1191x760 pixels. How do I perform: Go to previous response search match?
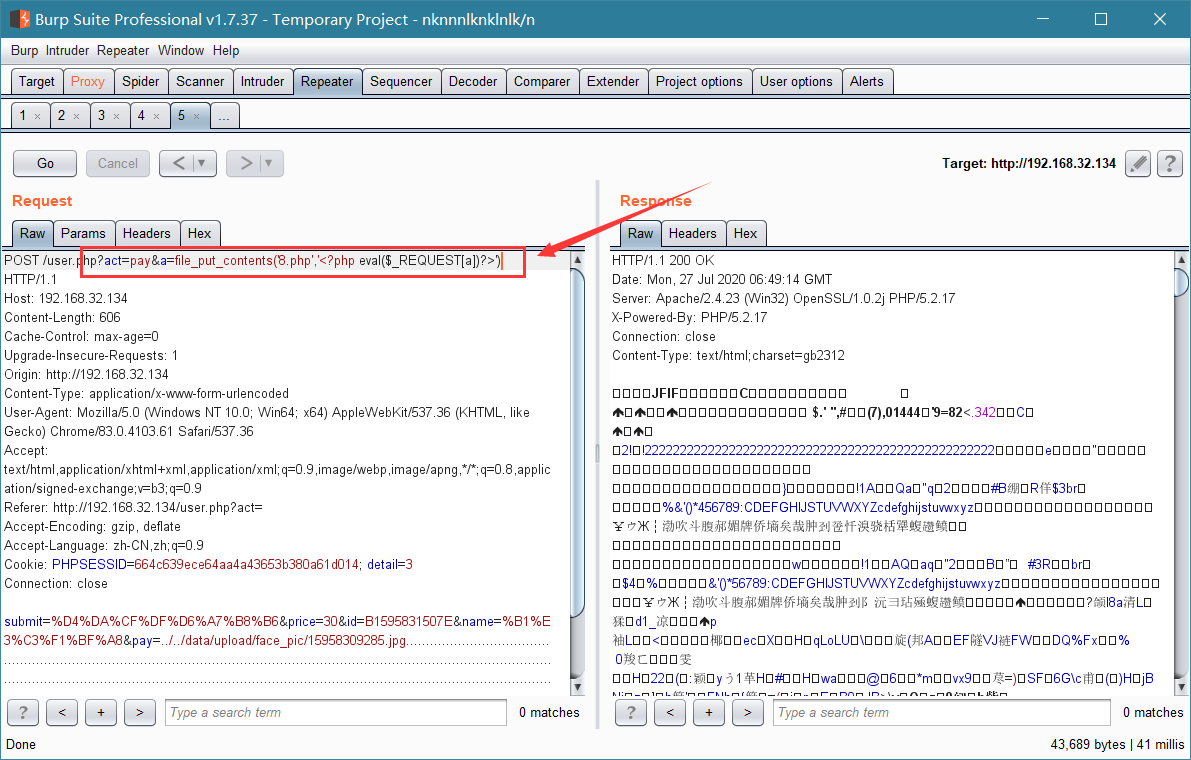point(670,712)
